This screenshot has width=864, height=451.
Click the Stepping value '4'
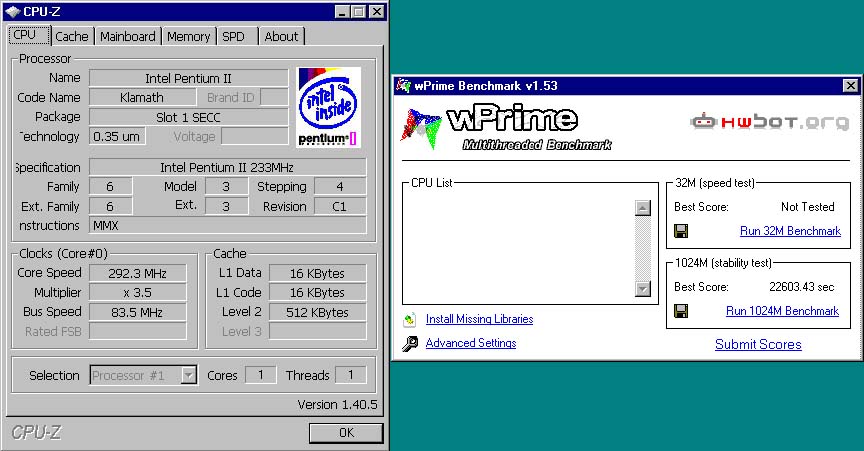tap(340, 187)
